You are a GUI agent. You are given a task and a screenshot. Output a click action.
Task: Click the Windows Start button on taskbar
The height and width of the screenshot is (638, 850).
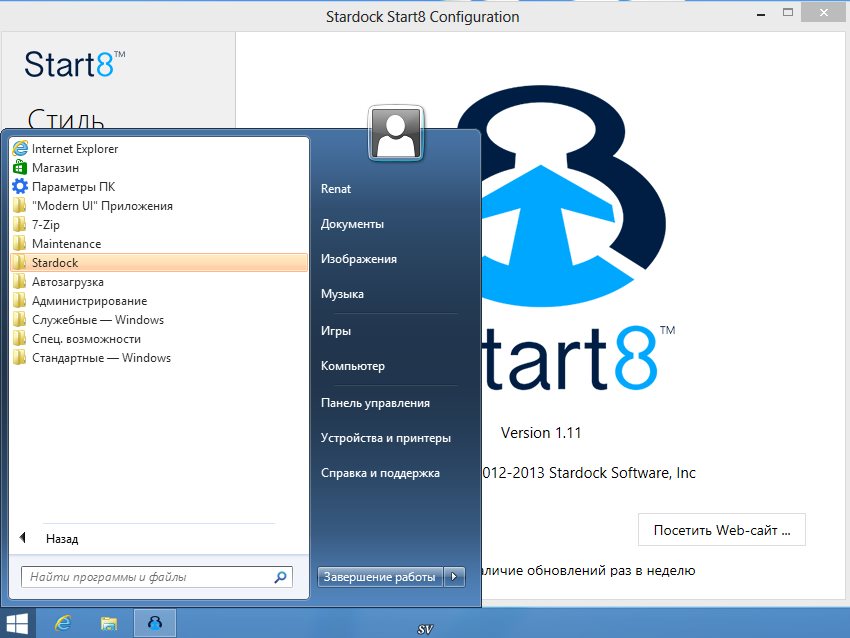point(18,622)
